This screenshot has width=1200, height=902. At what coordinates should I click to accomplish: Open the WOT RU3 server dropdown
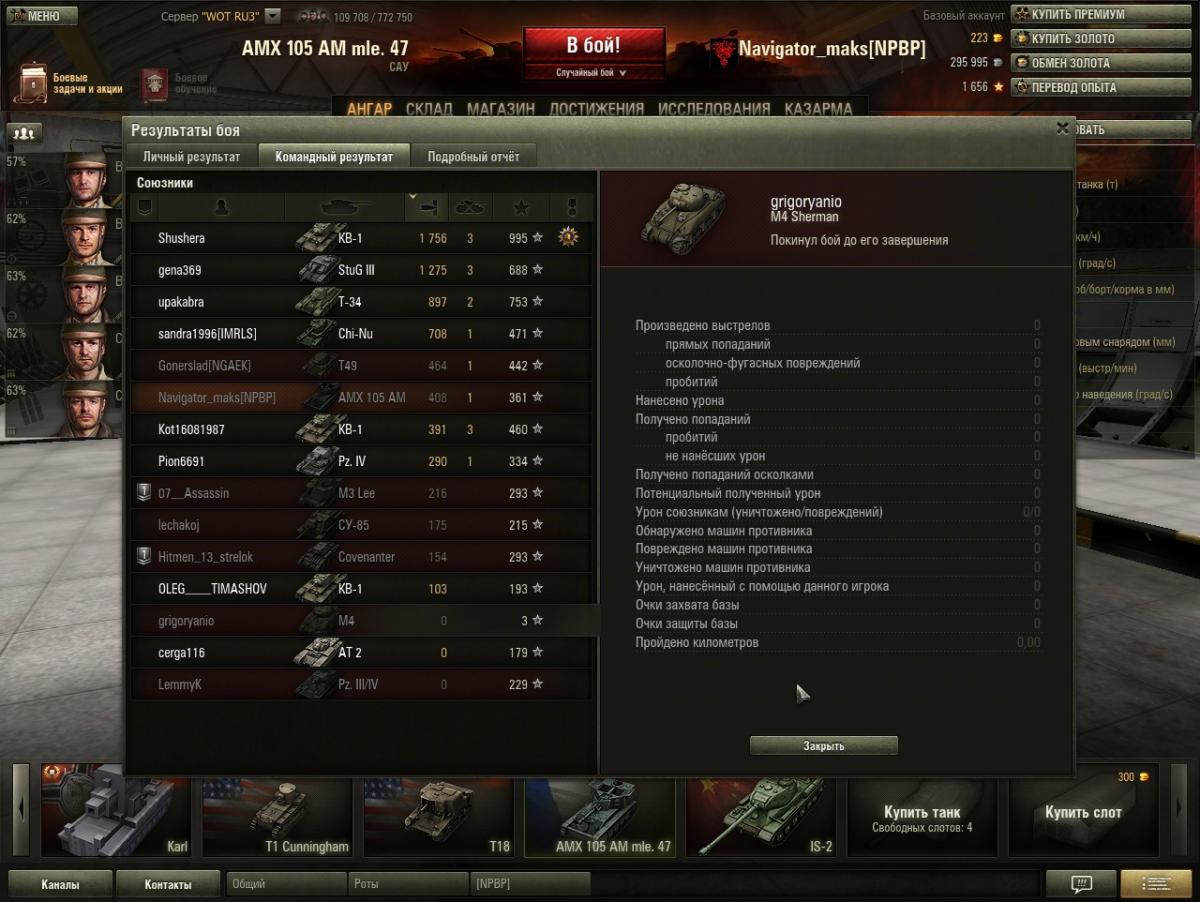tap(273, 17)
